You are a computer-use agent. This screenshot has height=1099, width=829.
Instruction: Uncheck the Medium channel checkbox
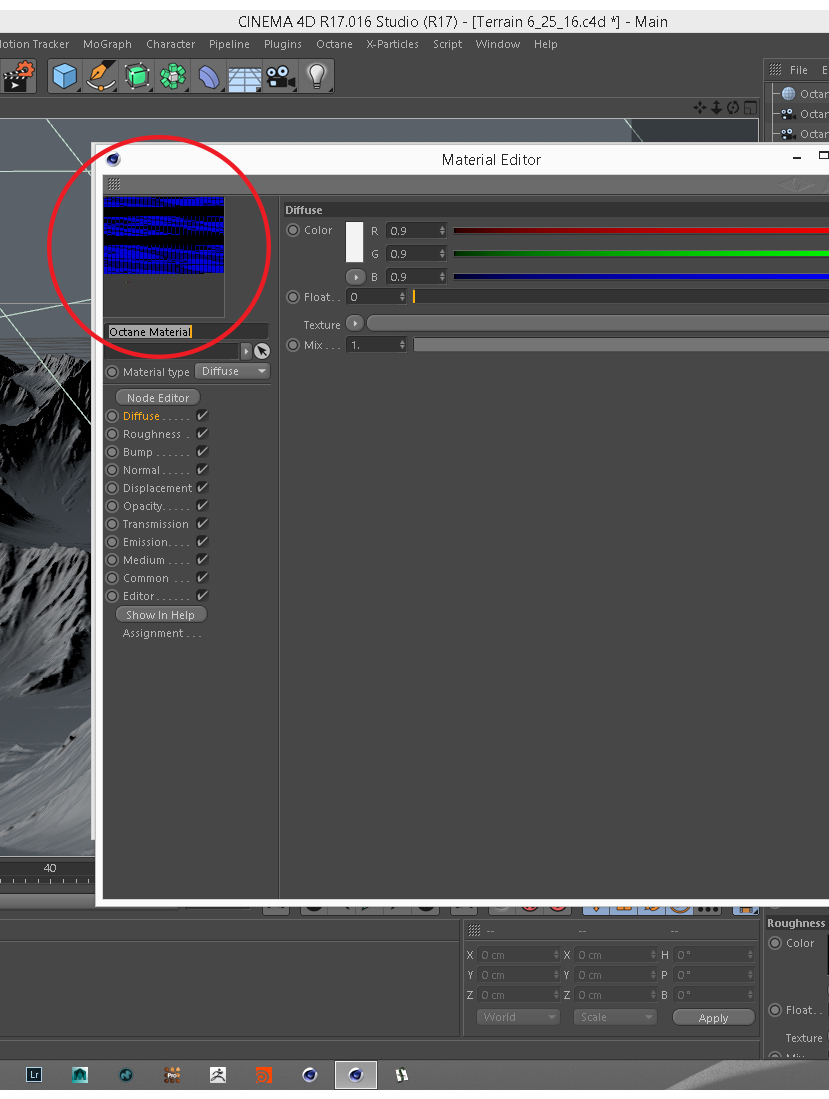pyautogui.click(x=203, y=559)
